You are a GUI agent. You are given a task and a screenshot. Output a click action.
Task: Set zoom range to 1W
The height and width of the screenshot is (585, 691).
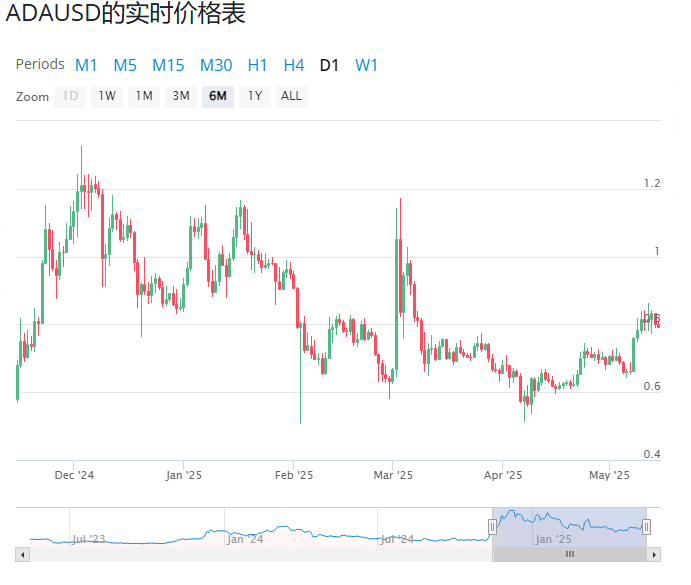pyautogui.click(x=107, y=97)
